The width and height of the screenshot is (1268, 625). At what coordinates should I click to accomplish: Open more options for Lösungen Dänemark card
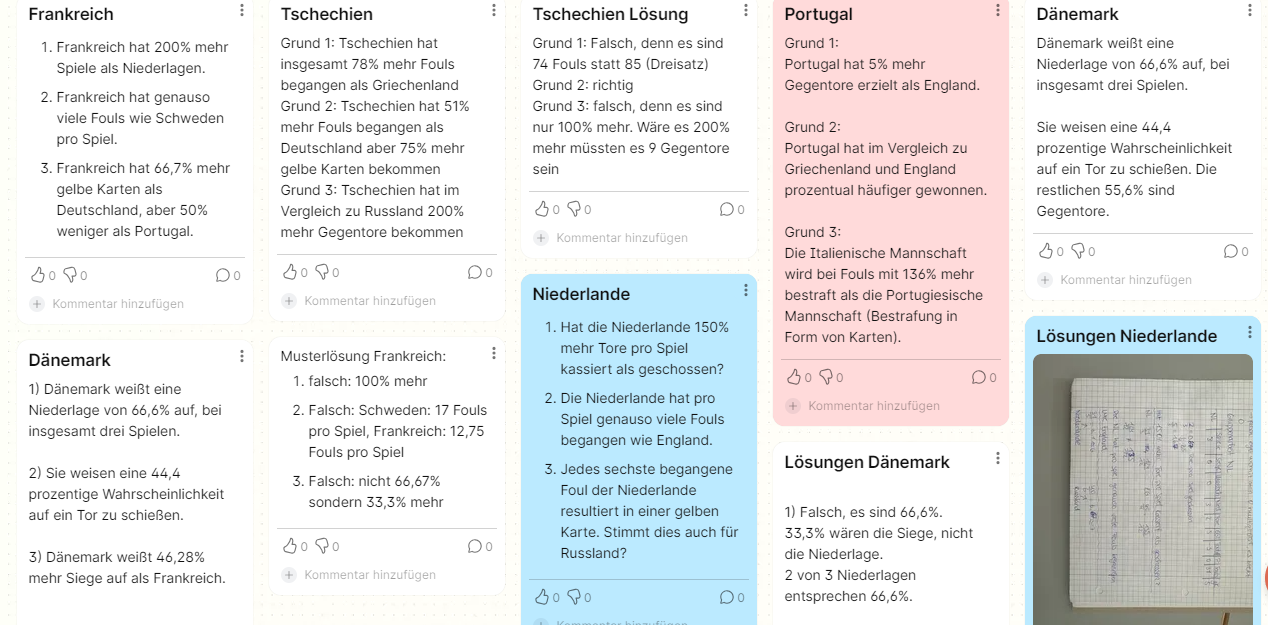coord(998,458)
